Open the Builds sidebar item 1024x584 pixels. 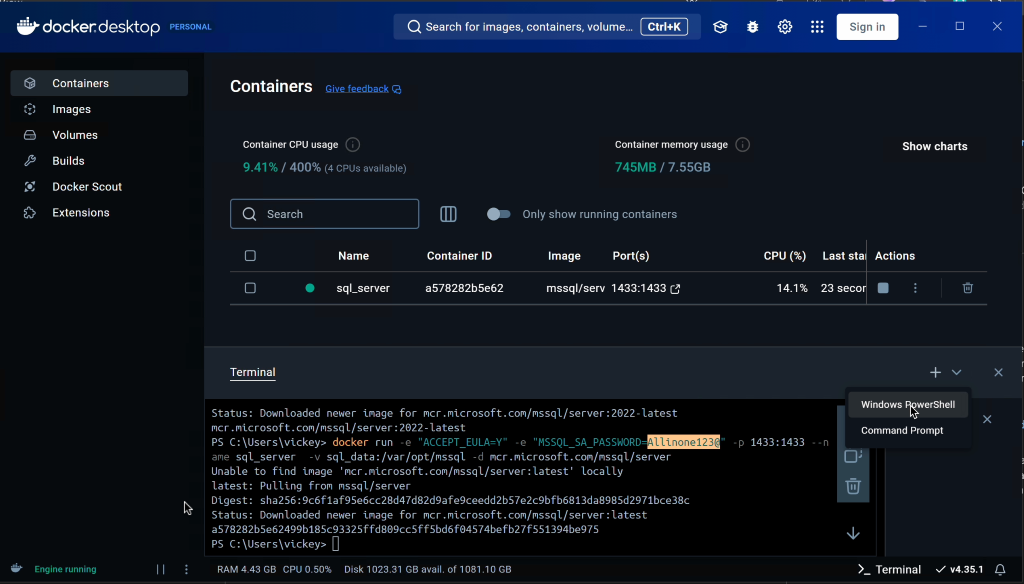(x=99, y=161)
